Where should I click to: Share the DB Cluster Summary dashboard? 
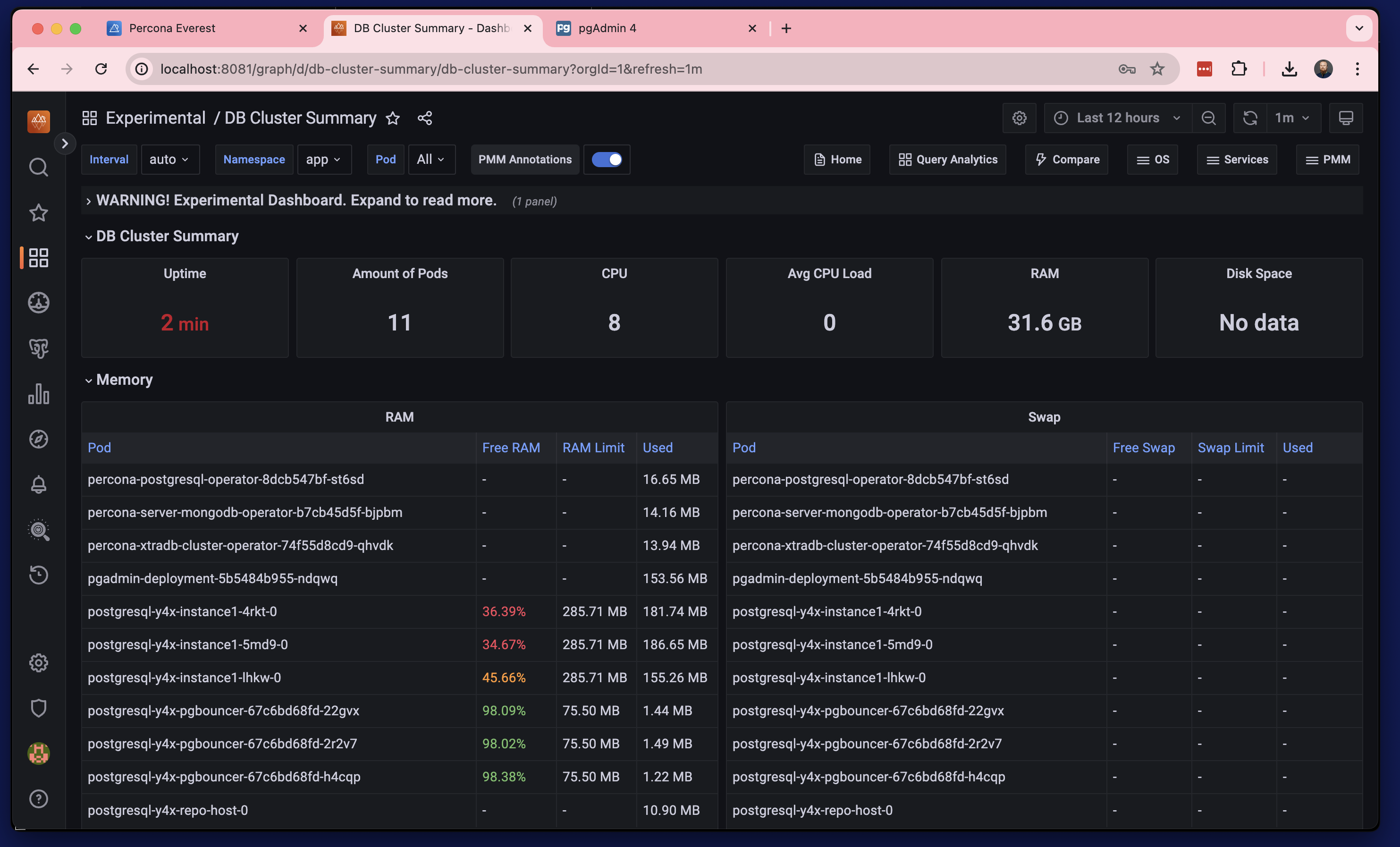click(424, 118)
